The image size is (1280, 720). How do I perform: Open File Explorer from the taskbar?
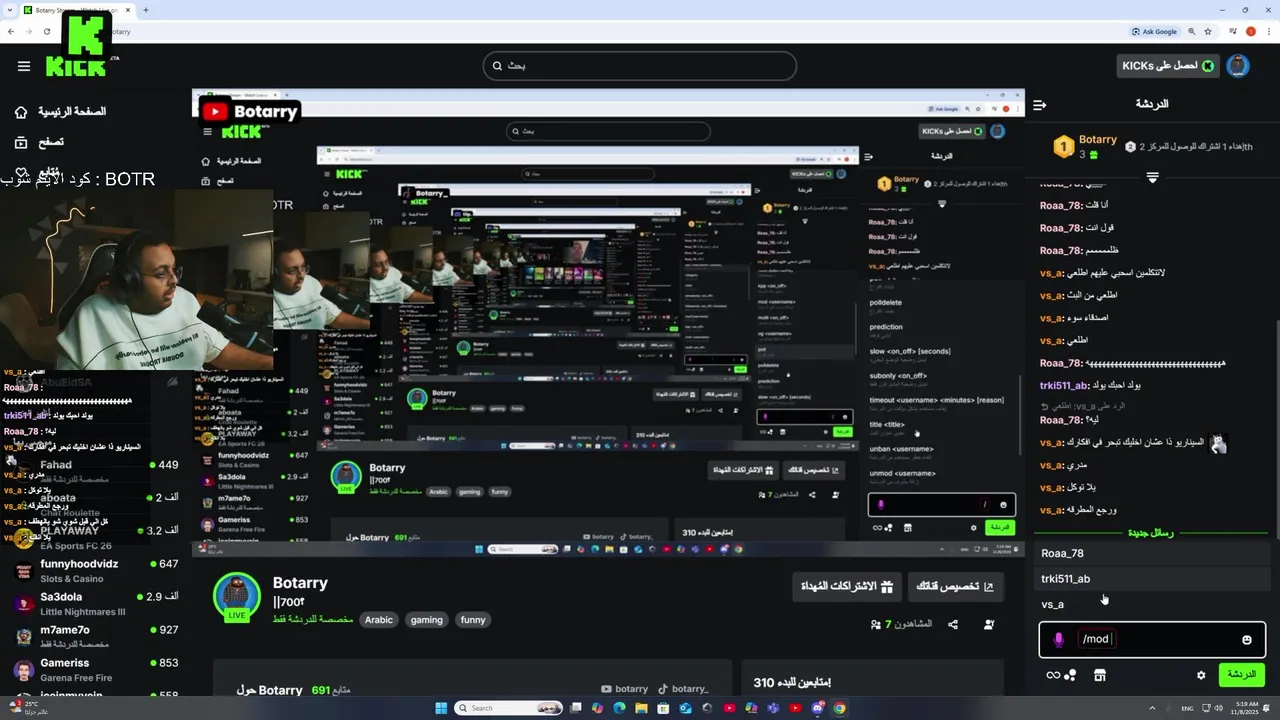tap(641, 708)
